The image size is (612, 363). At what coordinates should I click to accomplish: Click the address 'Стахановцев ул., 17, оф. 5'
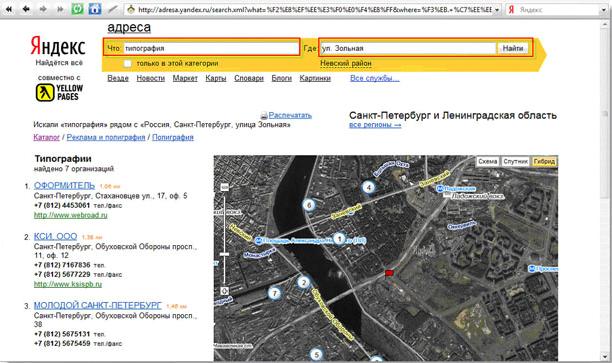(141, 196)
